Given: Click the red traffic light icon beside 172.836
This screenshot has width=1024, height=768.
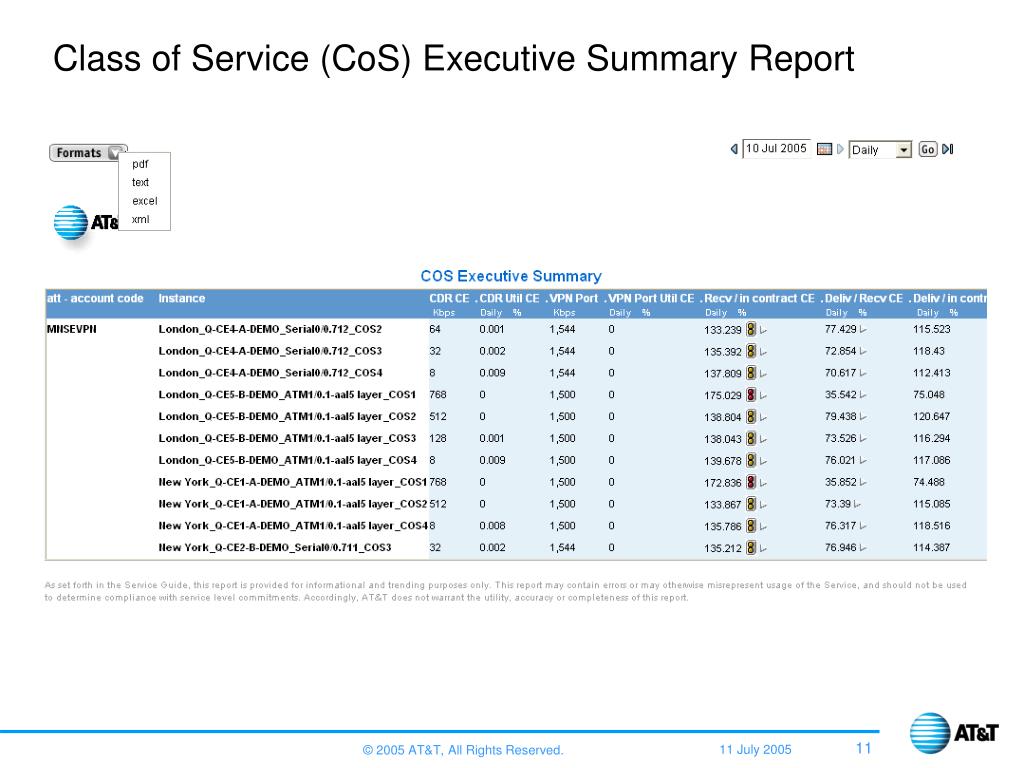Looking at the screenshot, I should 751,482.
